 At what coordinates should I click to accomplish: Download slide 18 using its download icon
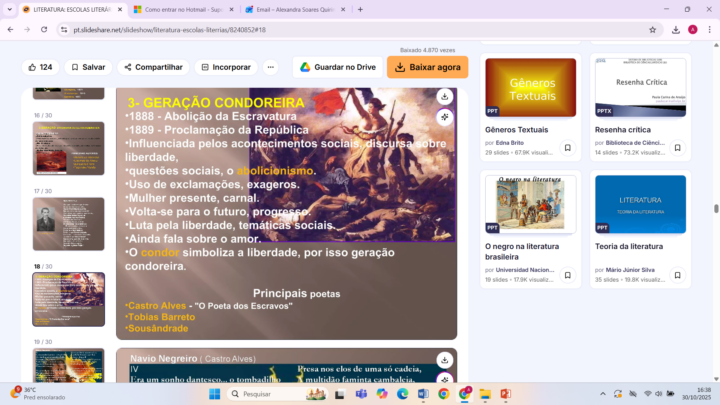coord(444,97)
